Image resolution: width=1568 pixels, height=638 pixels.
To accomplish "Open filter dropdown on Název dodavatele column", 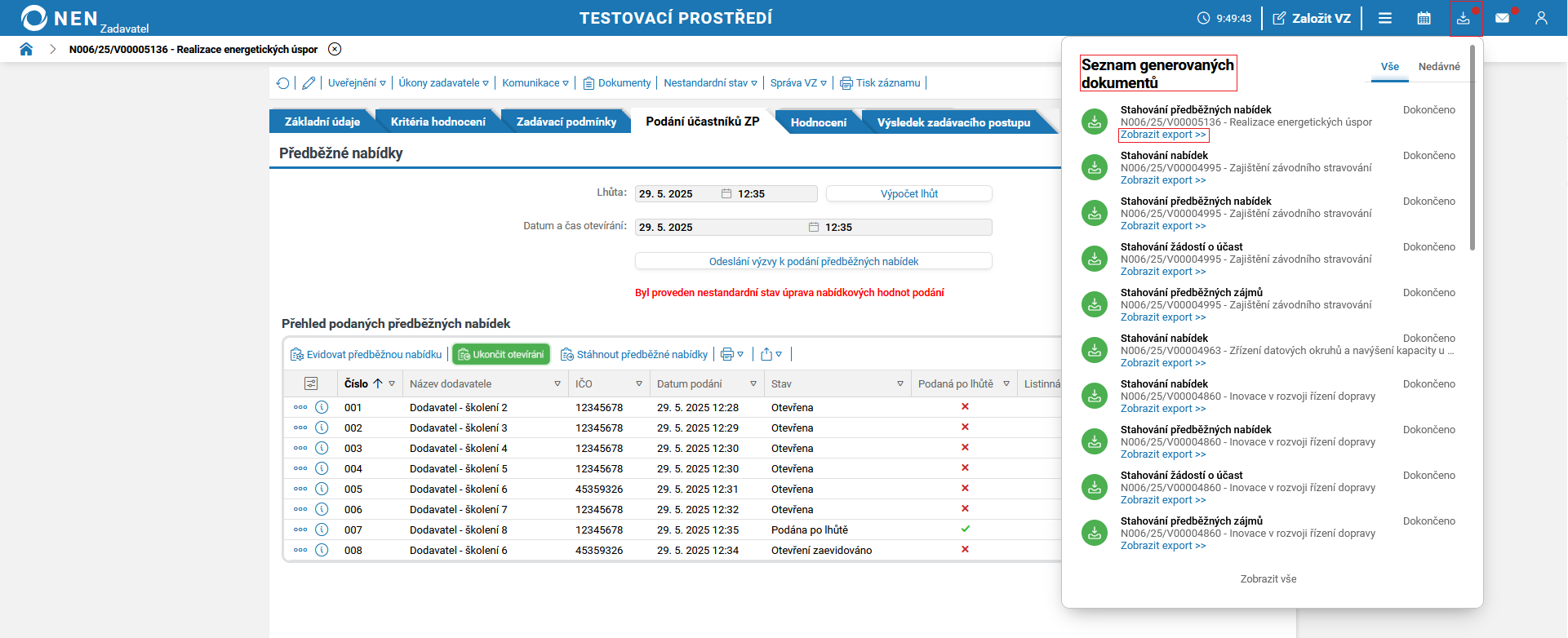I will tap(557, 383).
